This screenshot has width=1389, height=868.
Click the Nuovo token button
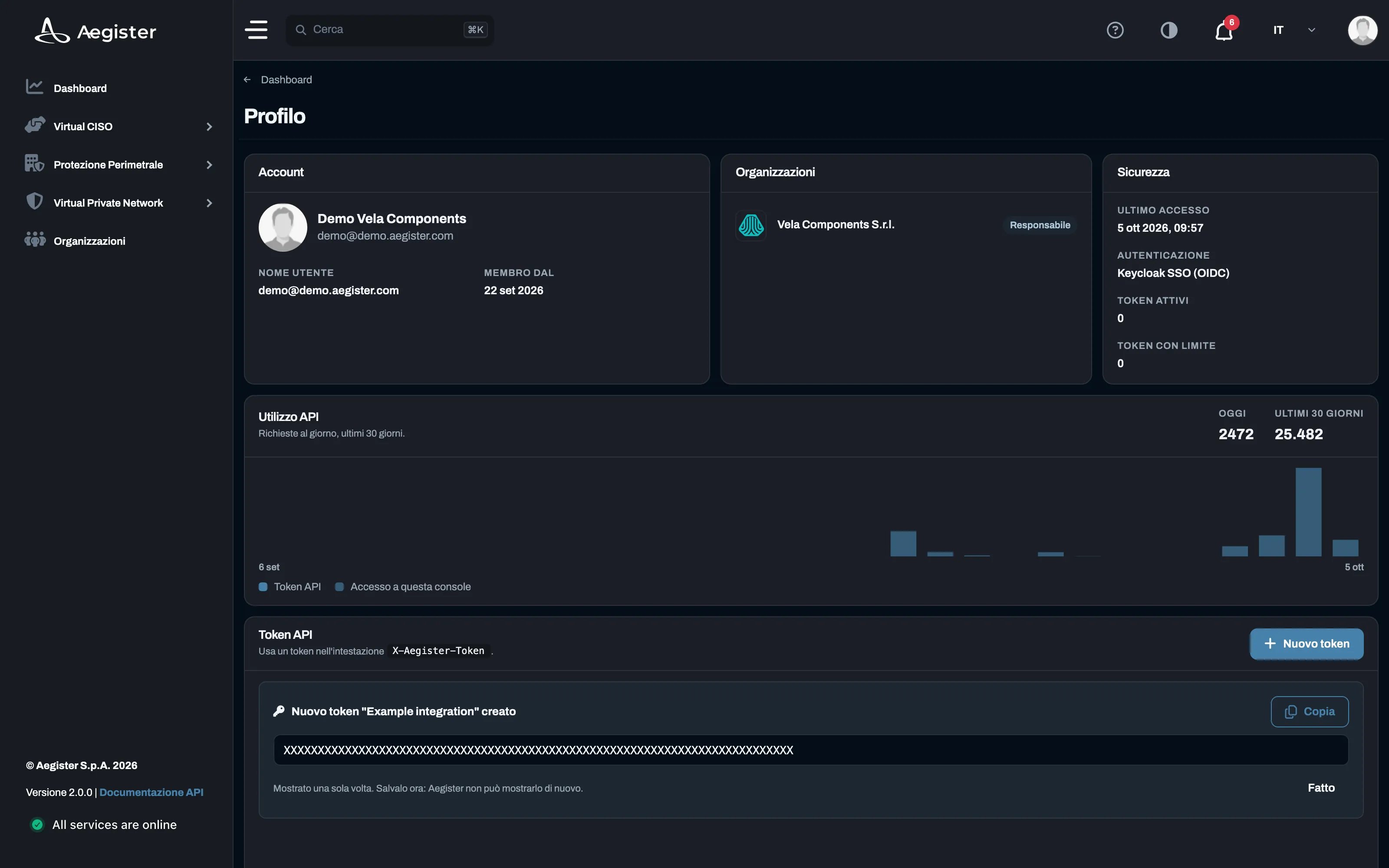pyautogui.click(x=1307, y=644)
